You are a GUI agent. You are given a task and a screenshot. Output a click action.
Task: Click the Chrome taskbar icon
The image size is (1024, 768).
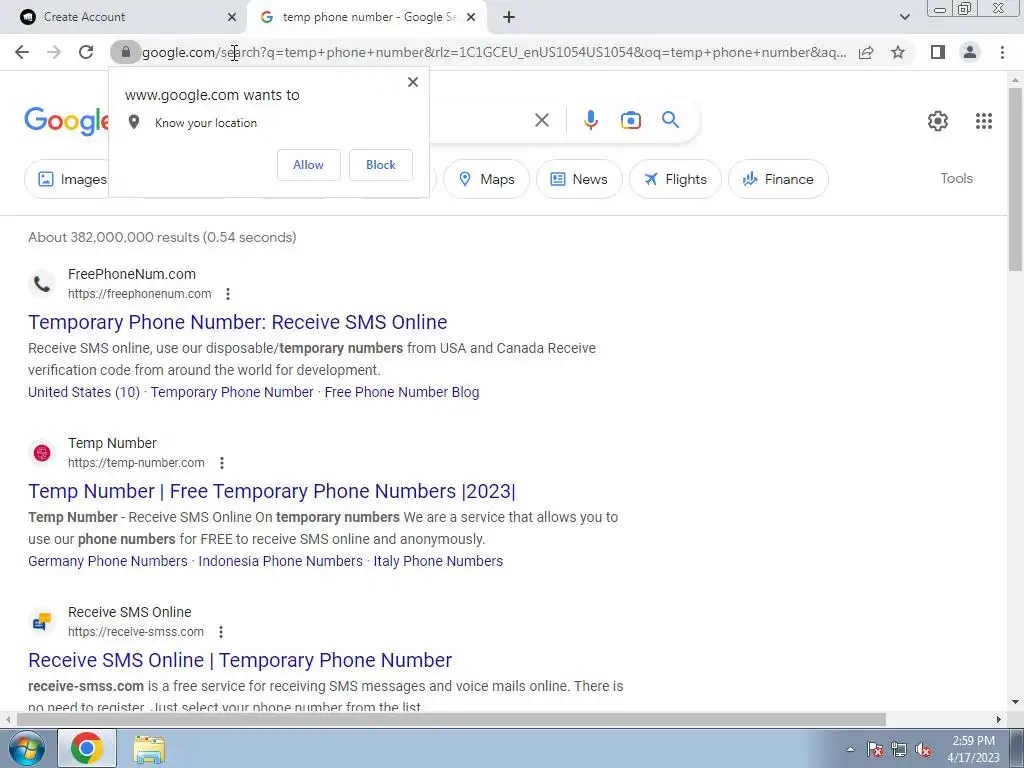click(87, 748)
